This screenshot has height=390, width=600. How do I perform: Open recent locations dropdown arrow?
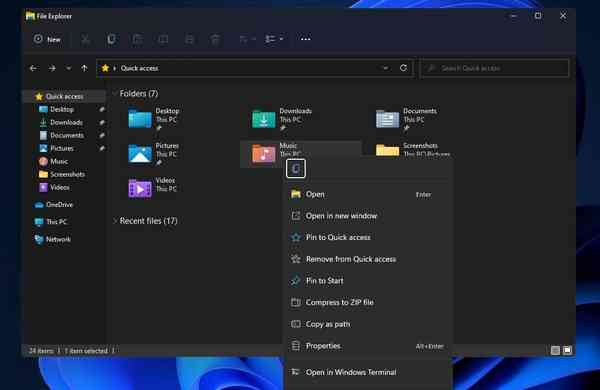coord(68,68)
